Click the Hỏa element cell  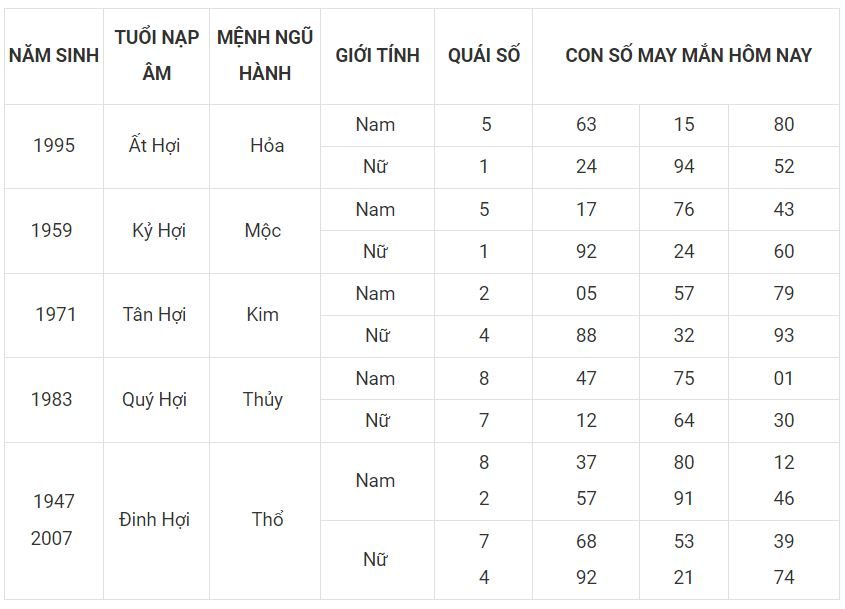click(x=265, y=146)
